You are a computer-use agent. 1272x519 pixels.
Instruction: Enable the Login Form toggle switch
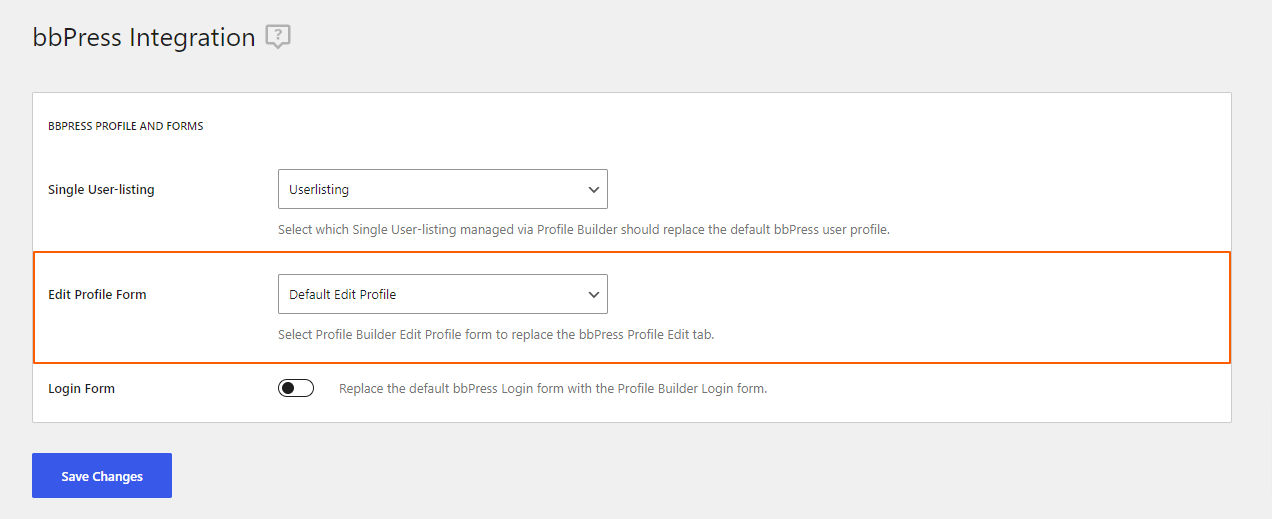click(296, 388)
